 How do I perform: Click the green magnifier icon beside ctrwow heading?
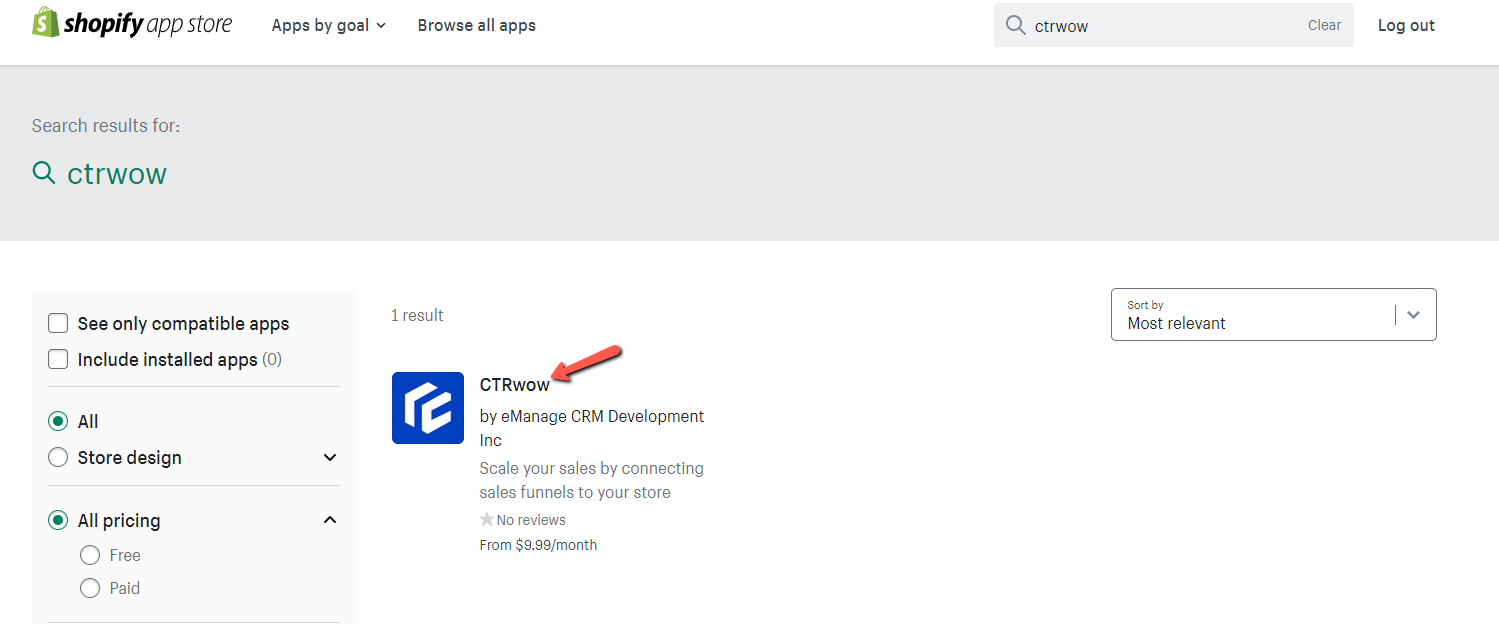tap(44, 173)
